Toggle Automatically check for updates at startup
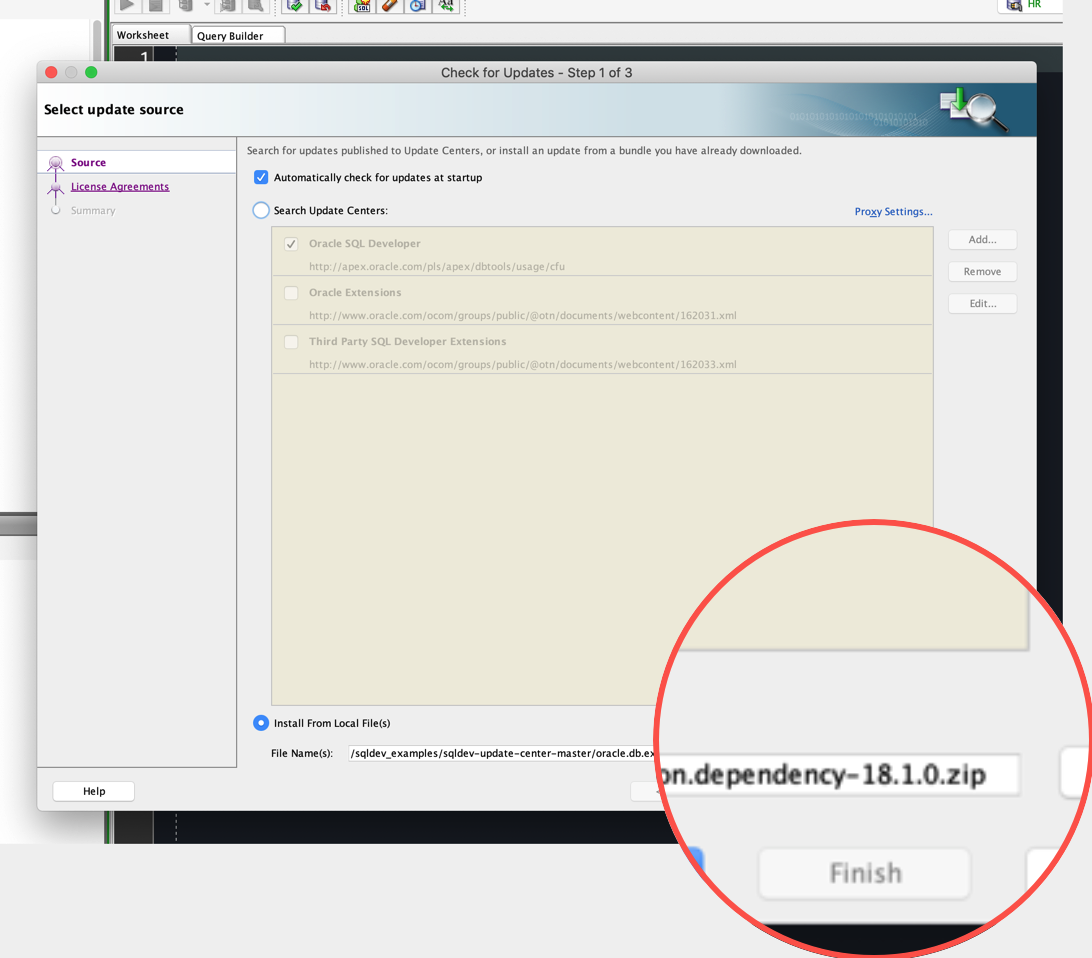Viewport: 1092px width, 958px height. click(x=261, y=178)
